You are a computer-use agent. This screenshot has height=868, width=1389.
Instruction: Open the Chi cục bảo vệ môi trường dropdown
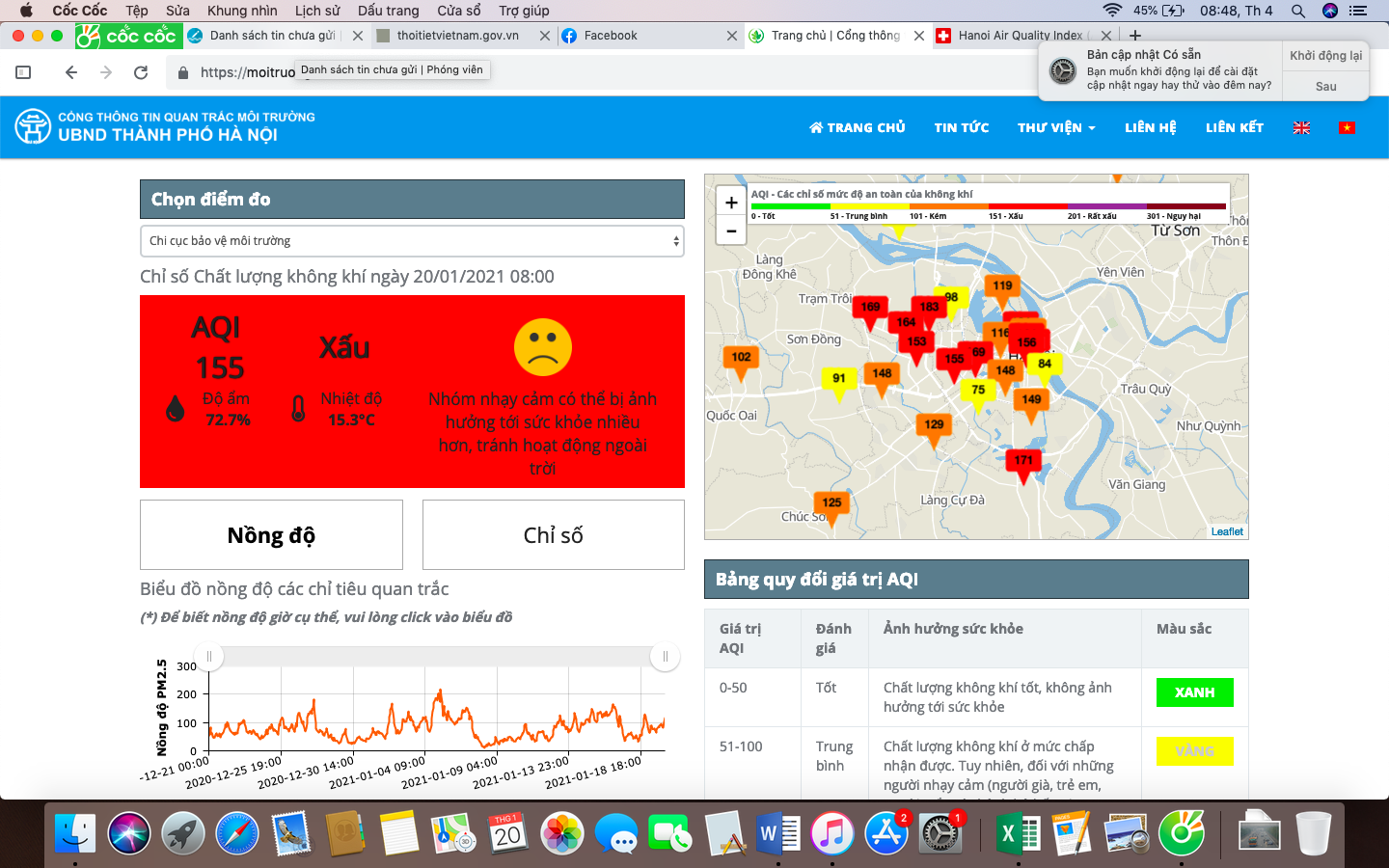(412, 241)
